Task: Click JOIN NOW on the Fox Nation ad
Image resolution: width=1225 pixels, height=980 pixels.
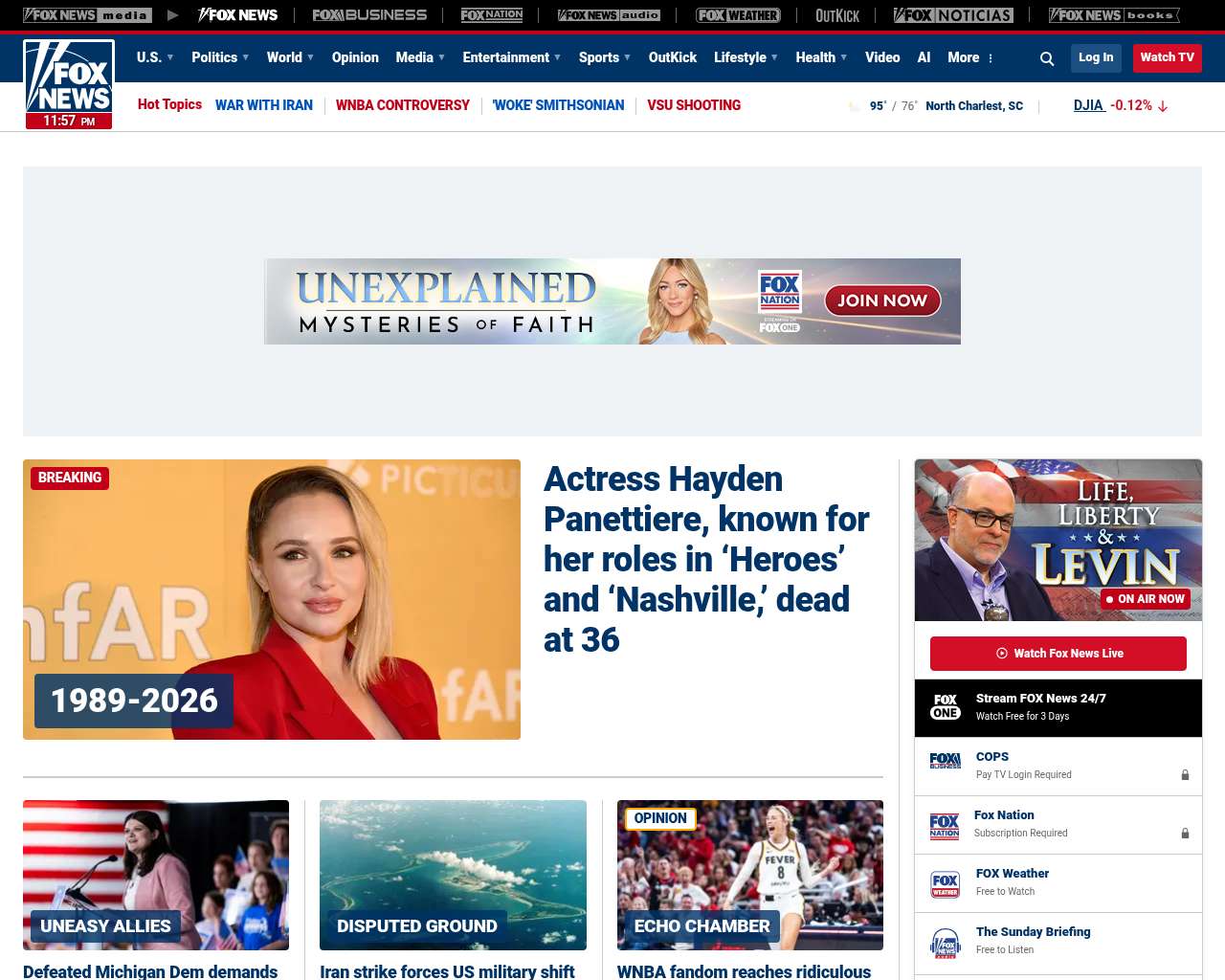Action: [882, 301]
